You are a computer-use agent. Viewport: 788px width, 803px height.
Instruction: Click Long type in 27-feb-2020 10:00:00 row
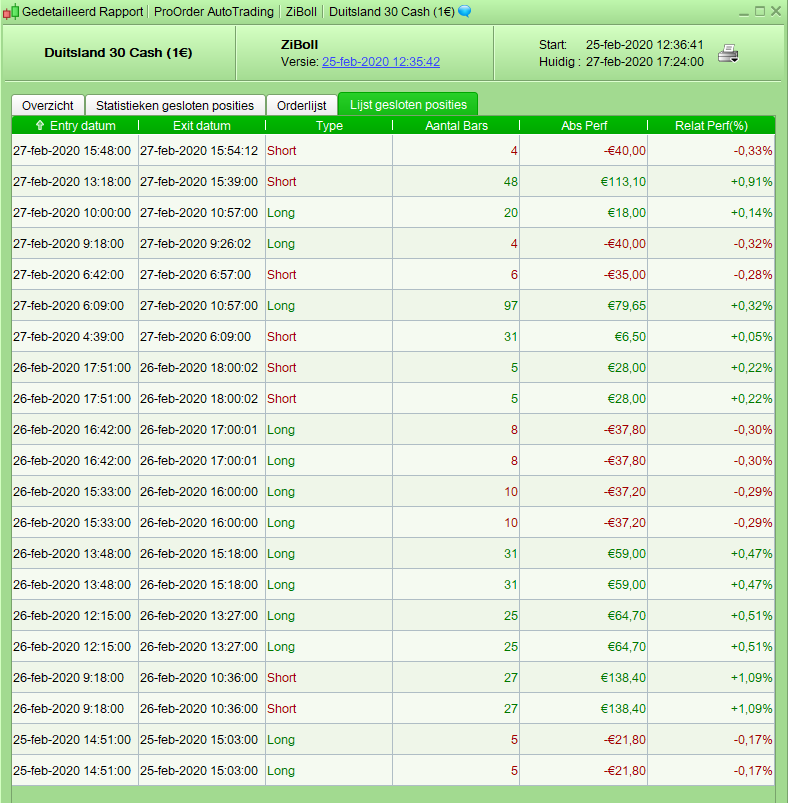point(281,213)
